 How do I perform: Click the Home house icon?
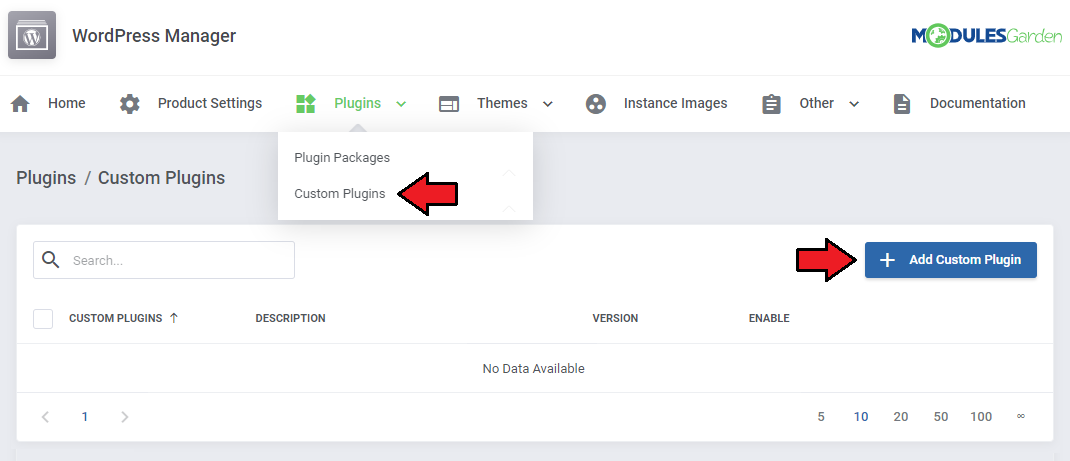click(20, 104)
